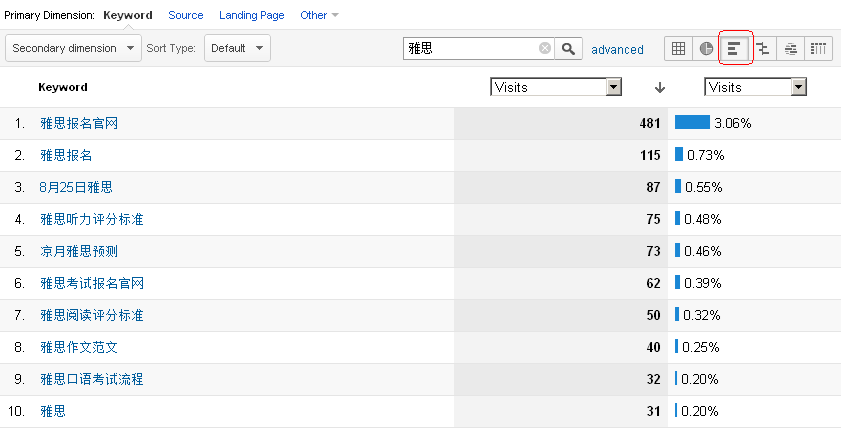Select the visits value 50

click(x=653, y=315)
